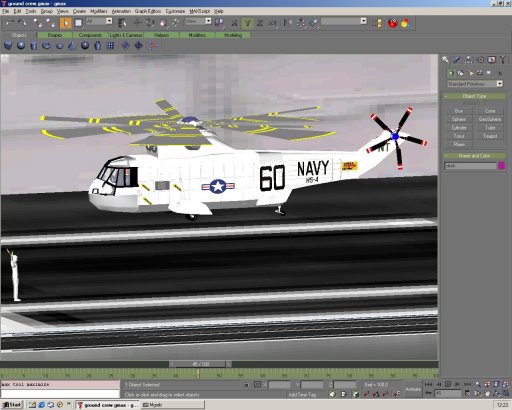Screen dimensions: 512x410
Task: Click the Teapot object type button
Action: click(x=490, y=136)
